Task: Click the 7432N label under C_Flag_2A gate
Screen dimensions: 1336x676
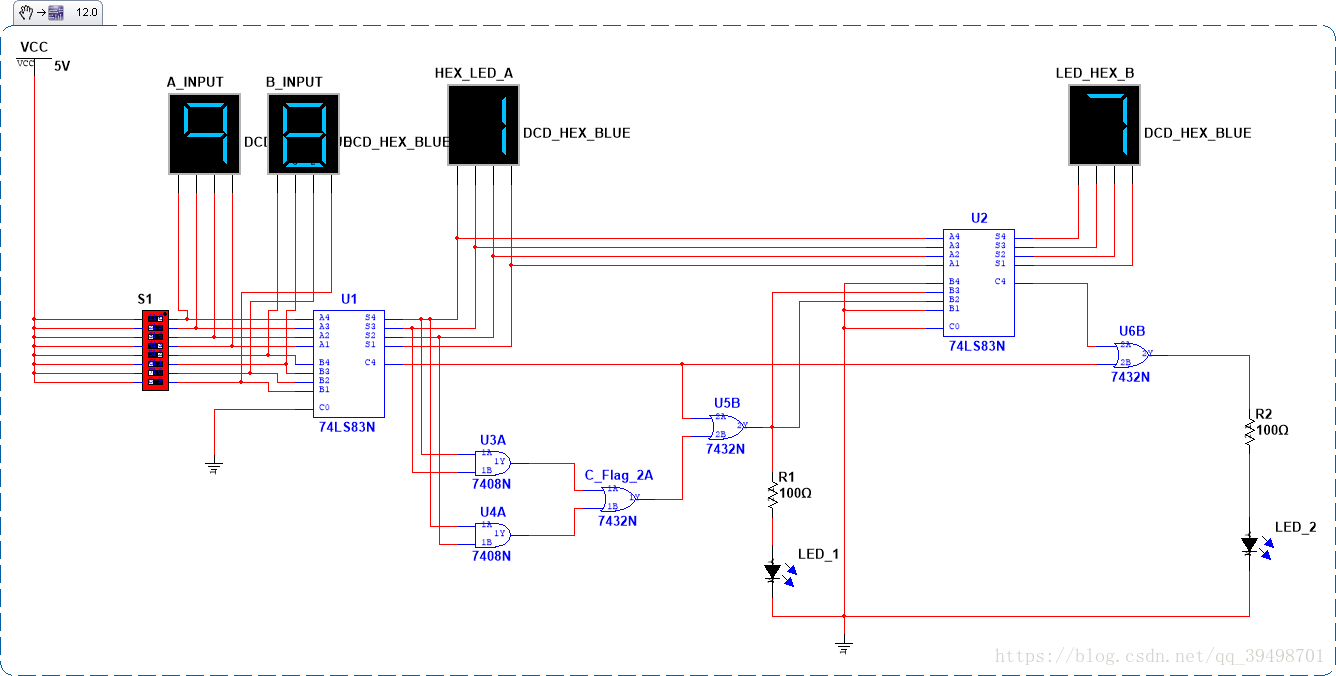Action: coord(617,521)
